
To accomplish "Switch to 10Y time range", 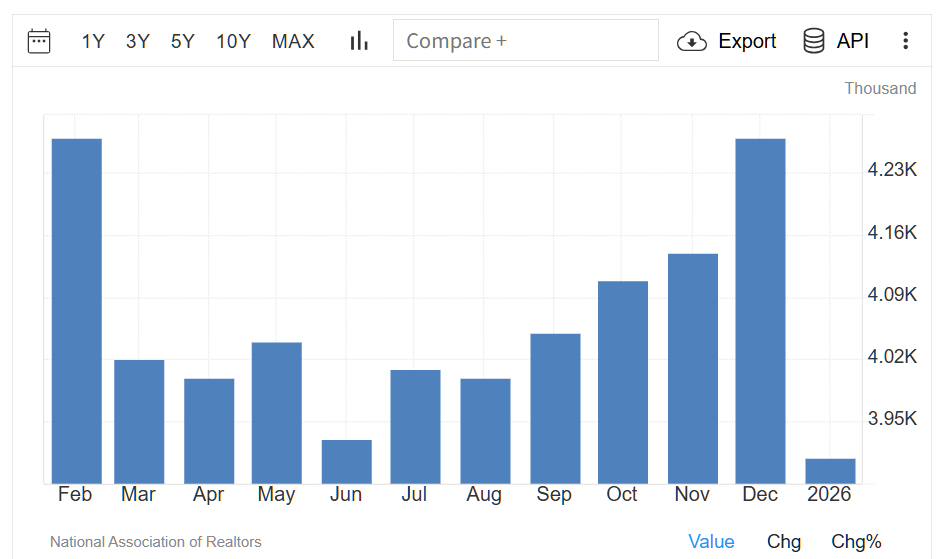I will pyautogui.click(x=233, y=41).
